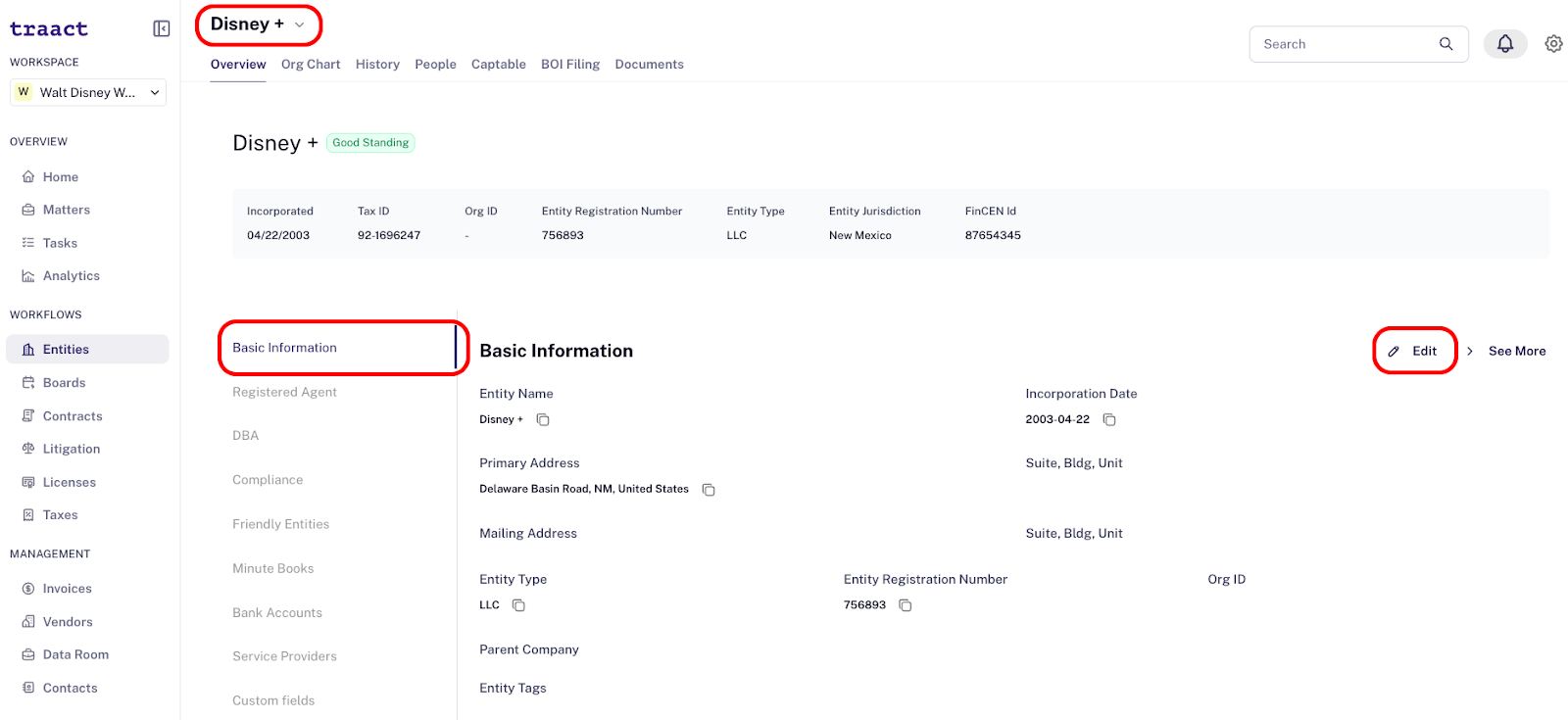The height and width of the screenshot is (720, 1568).
Task: Click the Search input field
Action: (1358, 44)
